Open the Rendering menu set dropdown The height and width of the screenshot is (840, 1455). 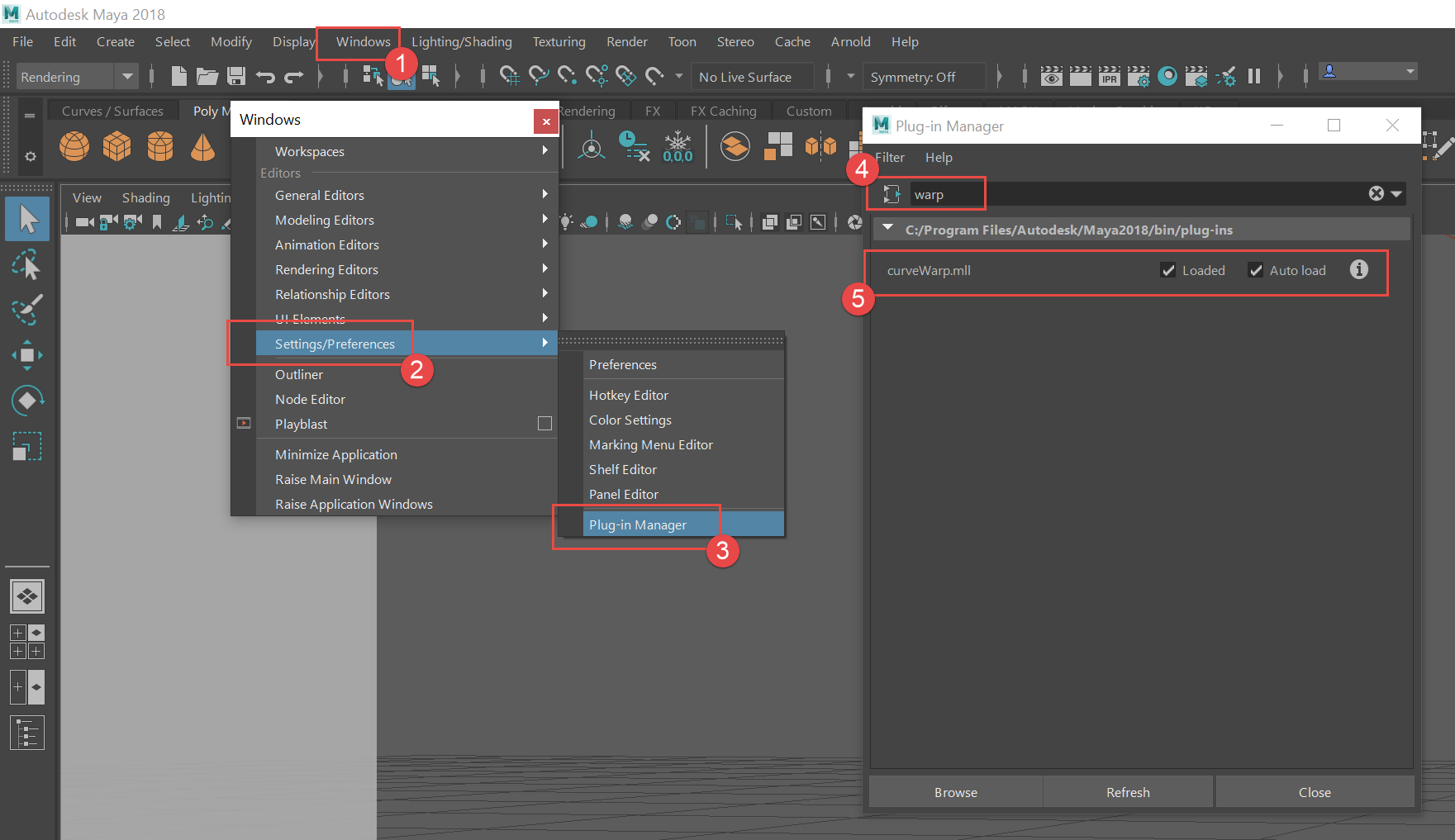[x=128, y=76]
